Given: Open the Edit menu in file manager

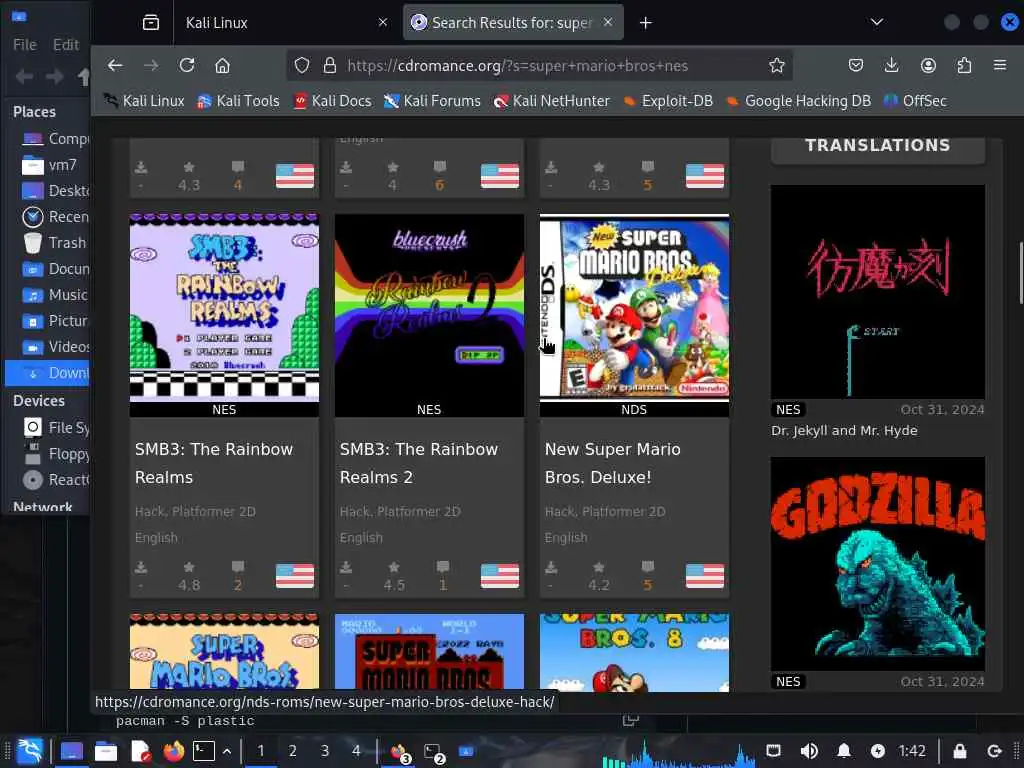Looking at the screenshot, I should point(65,44).
